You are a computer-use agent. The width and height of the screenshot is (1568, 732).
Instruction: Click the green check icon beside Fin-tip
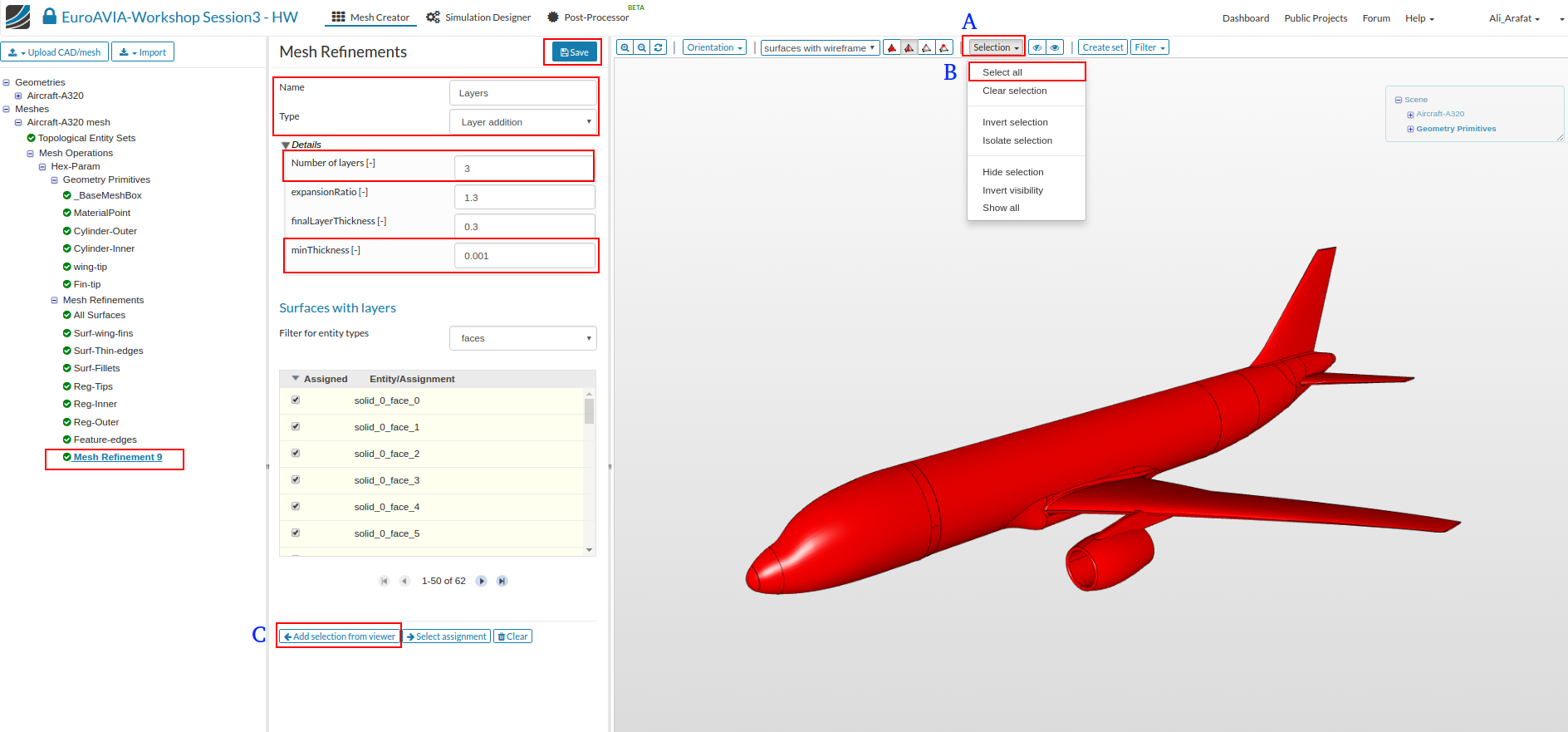point(66,284)
